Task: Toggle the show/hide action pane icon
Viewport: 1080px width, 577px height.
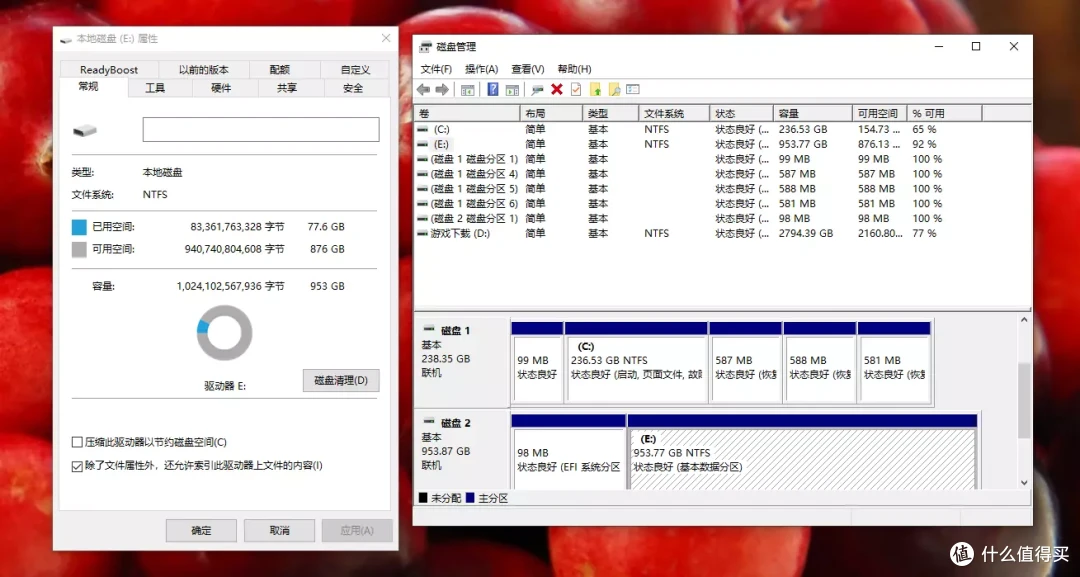Action: (x=512, y=90)
